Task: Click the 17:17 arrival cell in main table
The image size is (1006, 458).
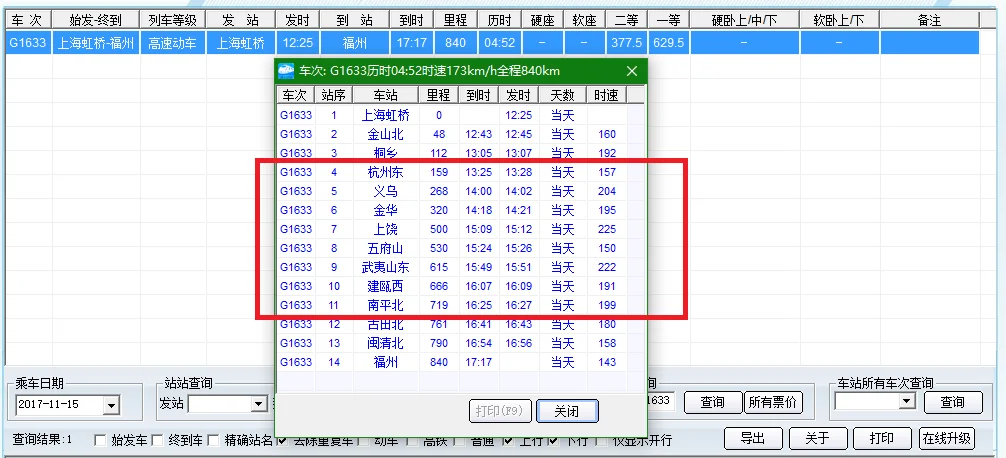Action: pyautogui.click(x=411, y=44)
